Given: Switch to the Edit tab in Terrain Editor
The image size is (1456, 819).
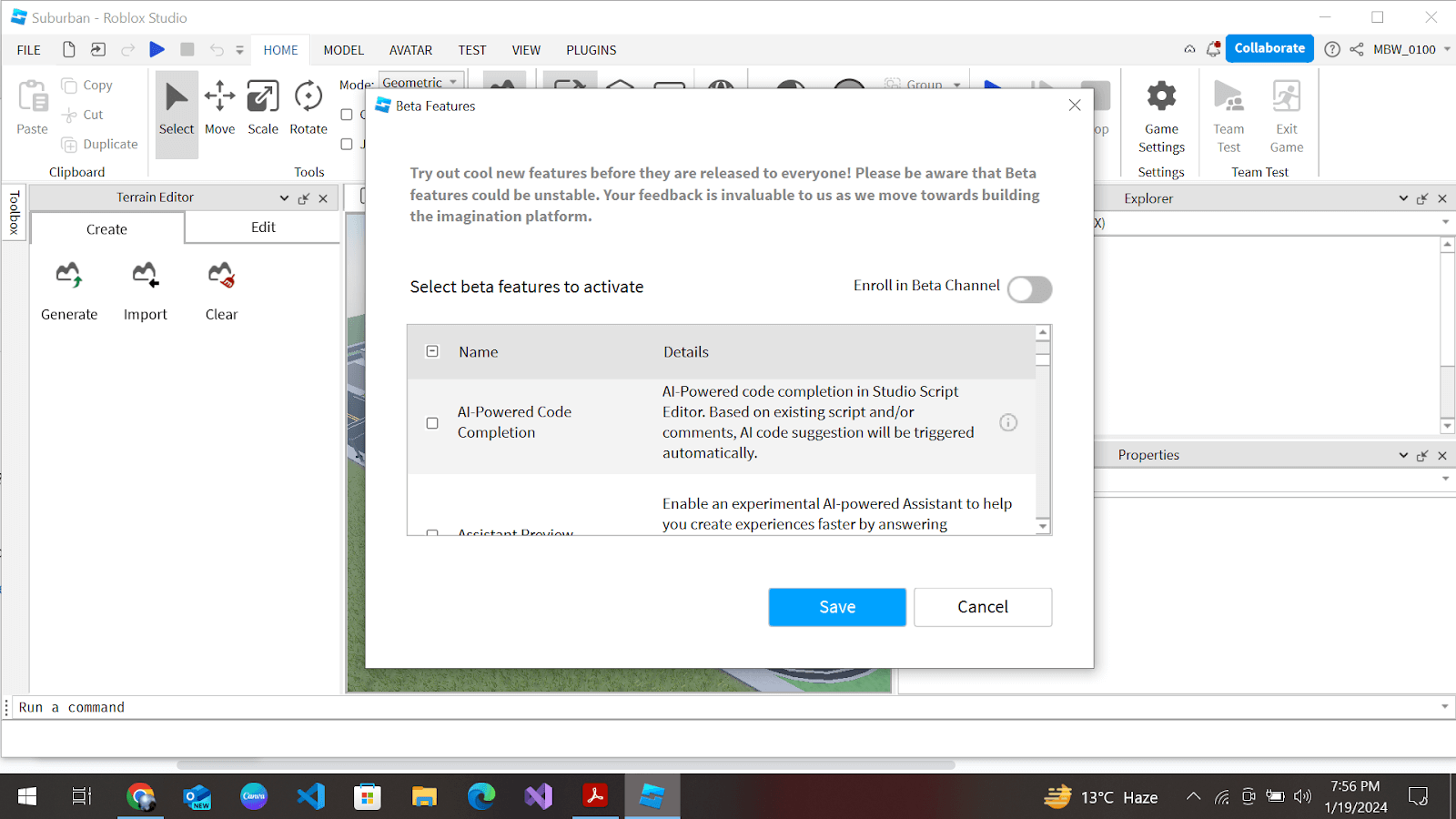Looking at the screenshot, I should point(263,227).
